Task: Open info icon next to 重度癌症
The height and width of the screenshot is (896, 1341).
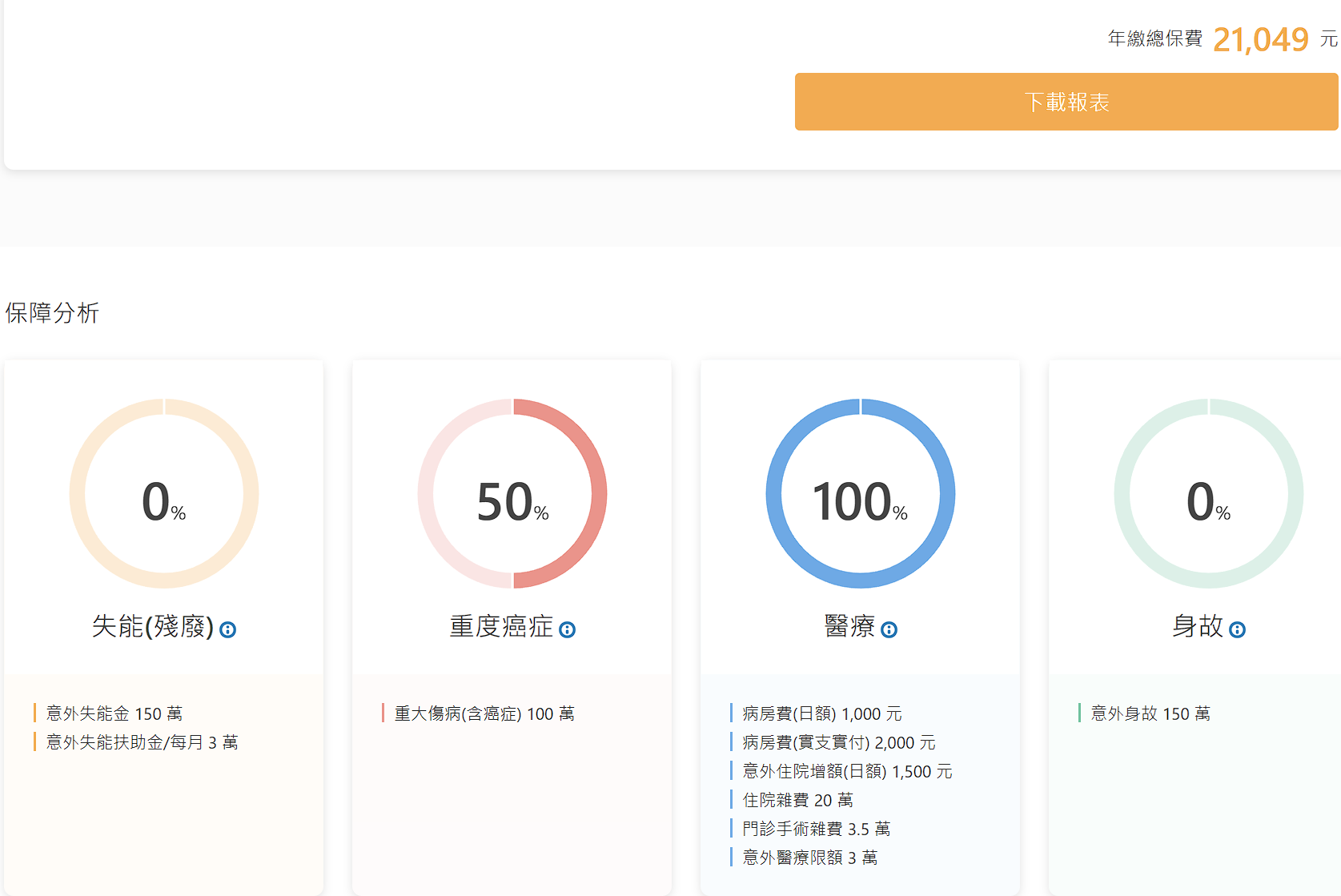Action: [x=567, y=630]
